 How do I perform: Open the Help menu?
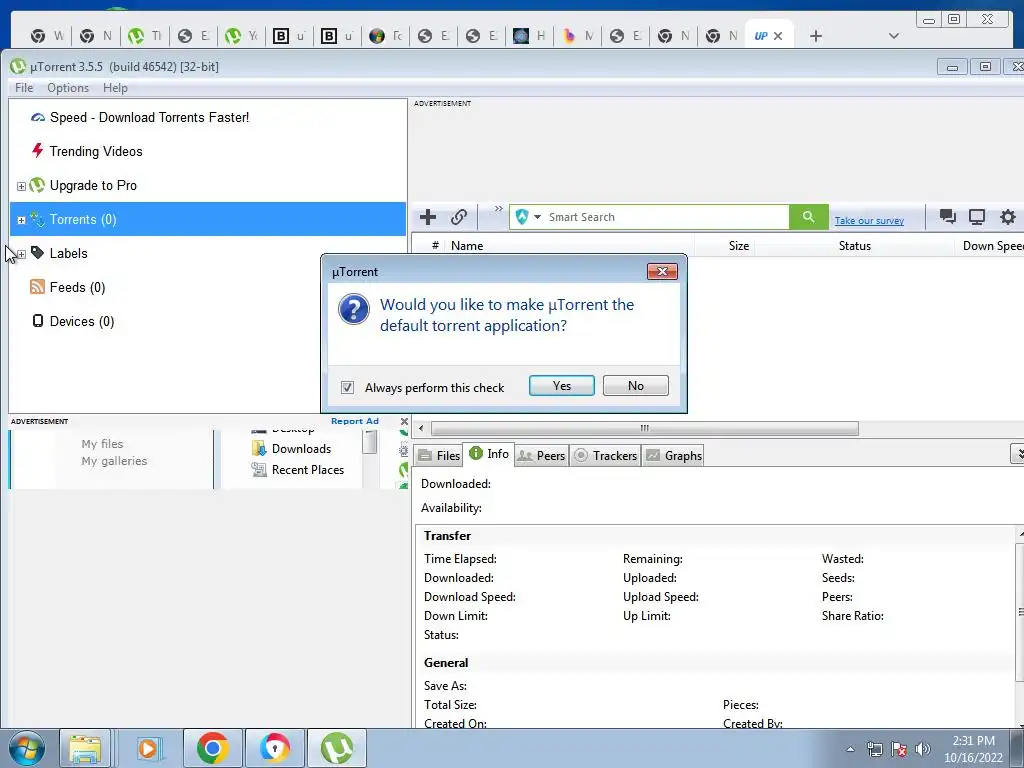pos(115,88)
